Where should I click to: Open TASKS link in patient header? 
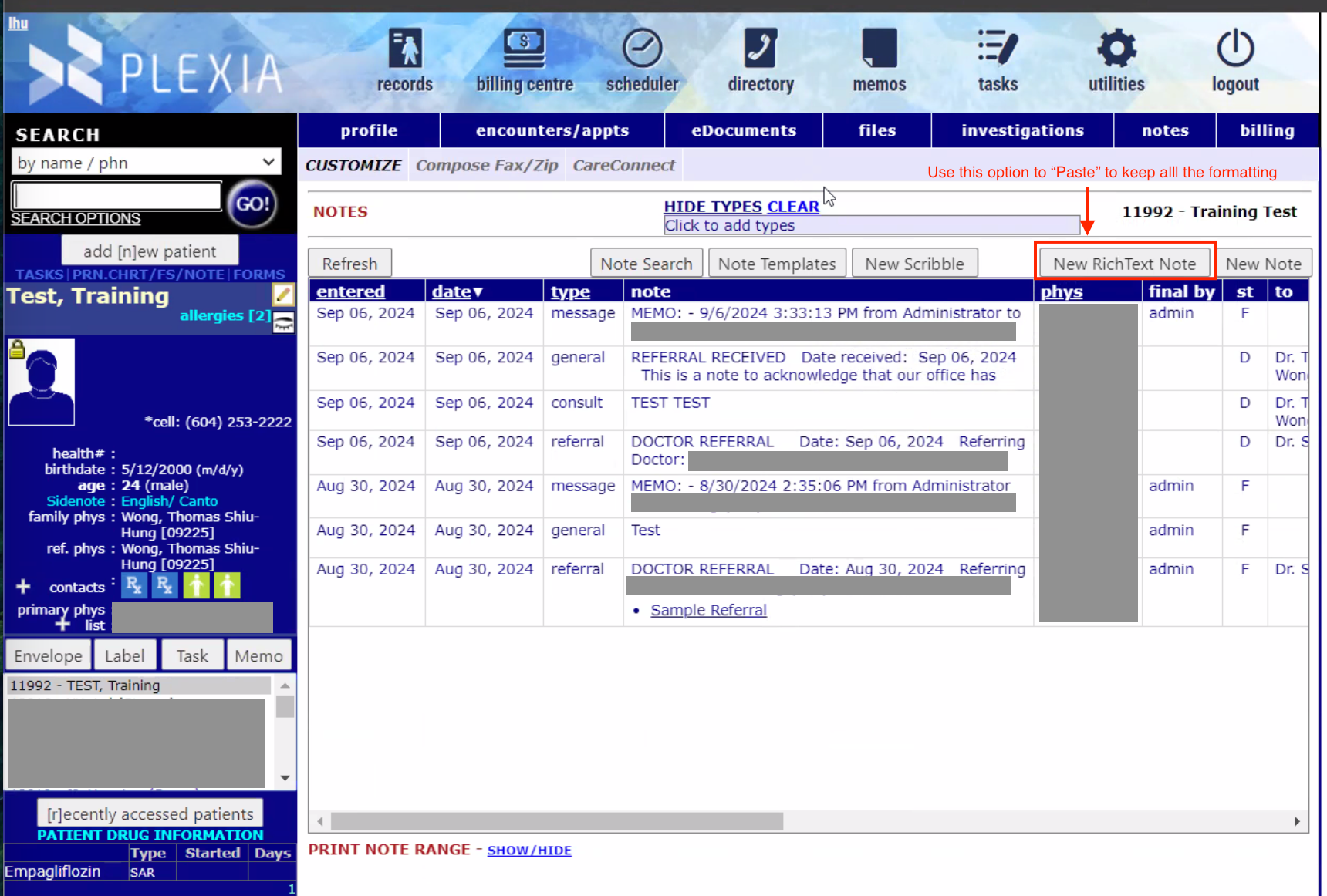(39, 275)
